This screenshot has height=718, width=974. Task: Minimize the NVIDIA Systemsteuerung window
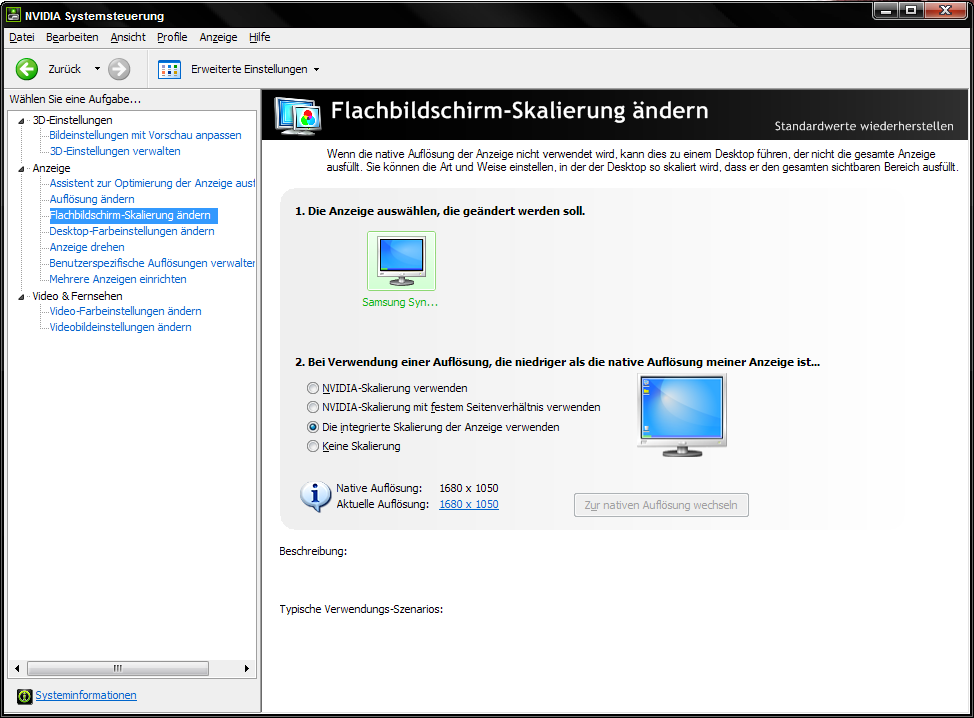886,9
